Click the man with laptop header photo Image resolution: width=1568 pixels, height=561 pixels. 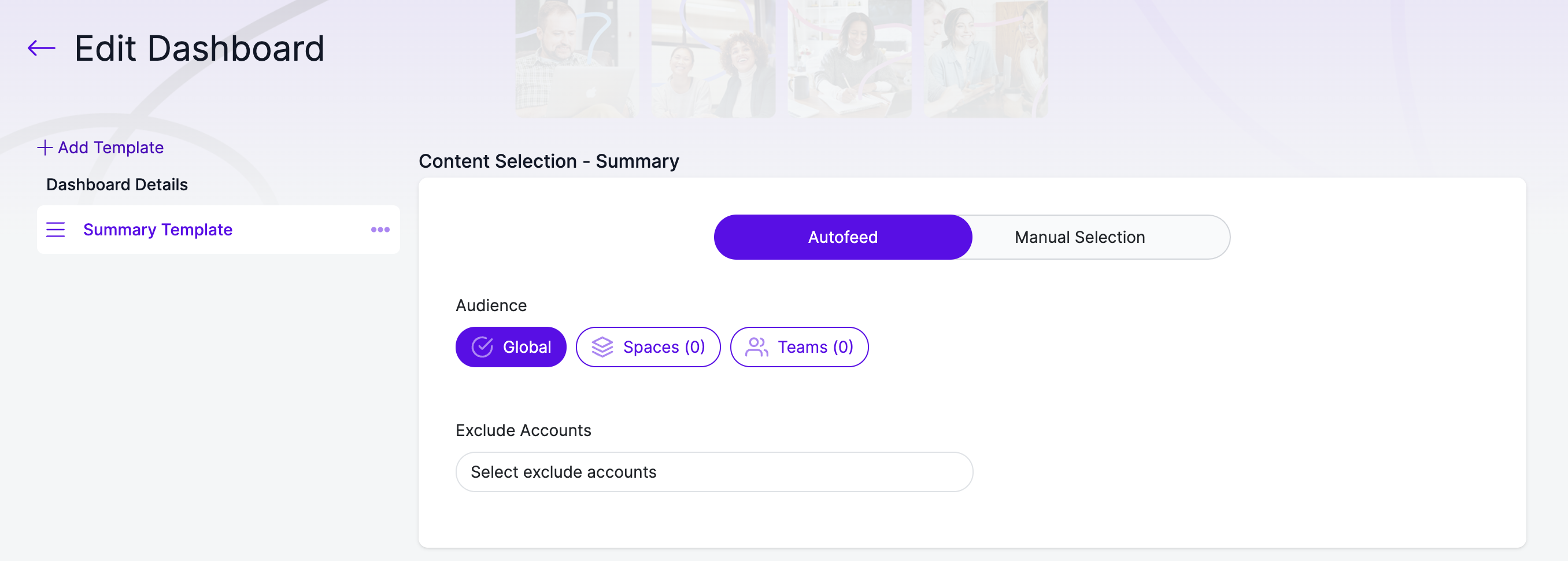[577, 58]
